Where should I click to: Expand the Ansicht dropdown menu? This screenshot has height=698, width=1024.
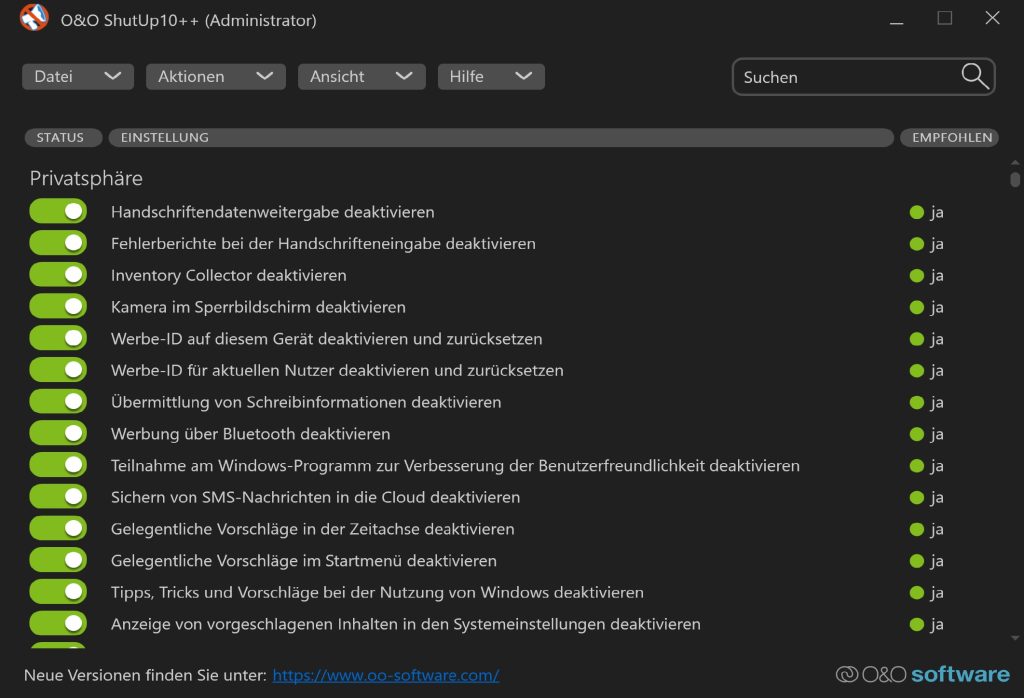362,76
